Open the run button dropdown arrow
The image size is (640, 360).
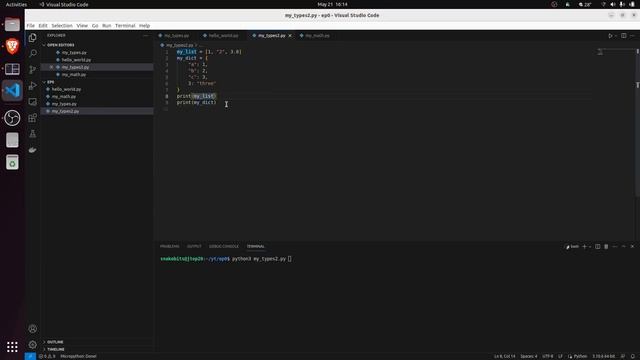click(x=616, y=36)
